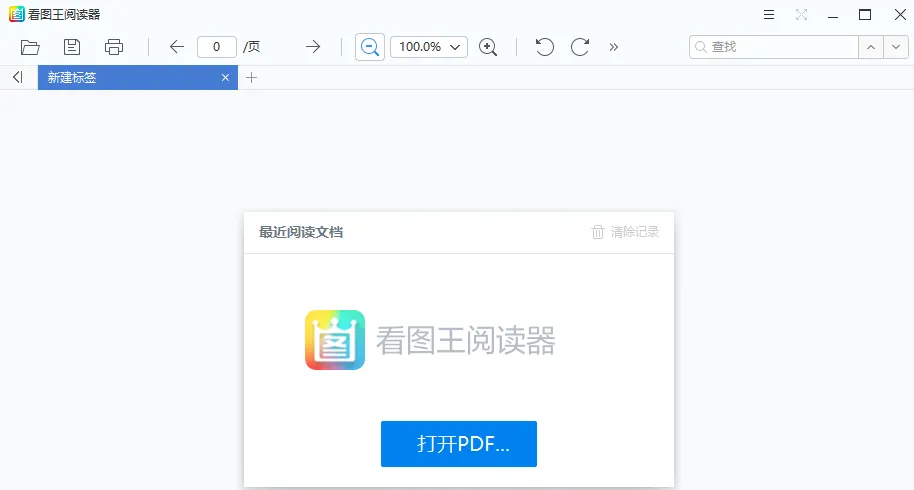Show more toolbar tools via double chevron

613,47
